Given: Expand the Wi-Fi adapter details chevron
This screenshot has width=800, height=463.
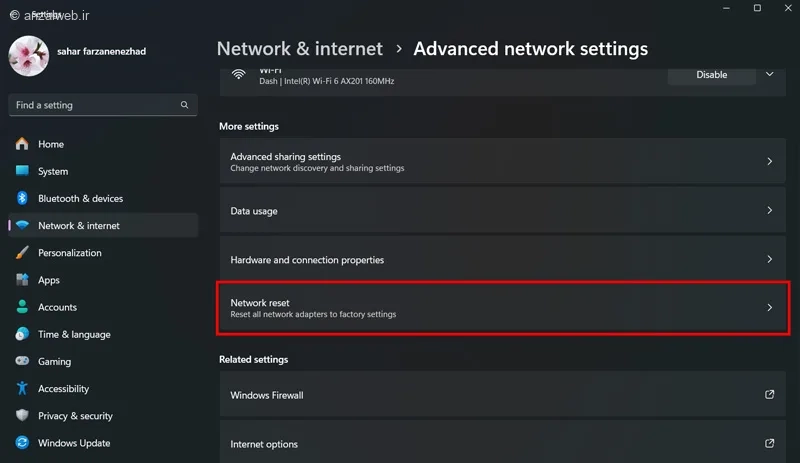Looking at the screenshot, I should pyautogui.click(x=769, y=74).
